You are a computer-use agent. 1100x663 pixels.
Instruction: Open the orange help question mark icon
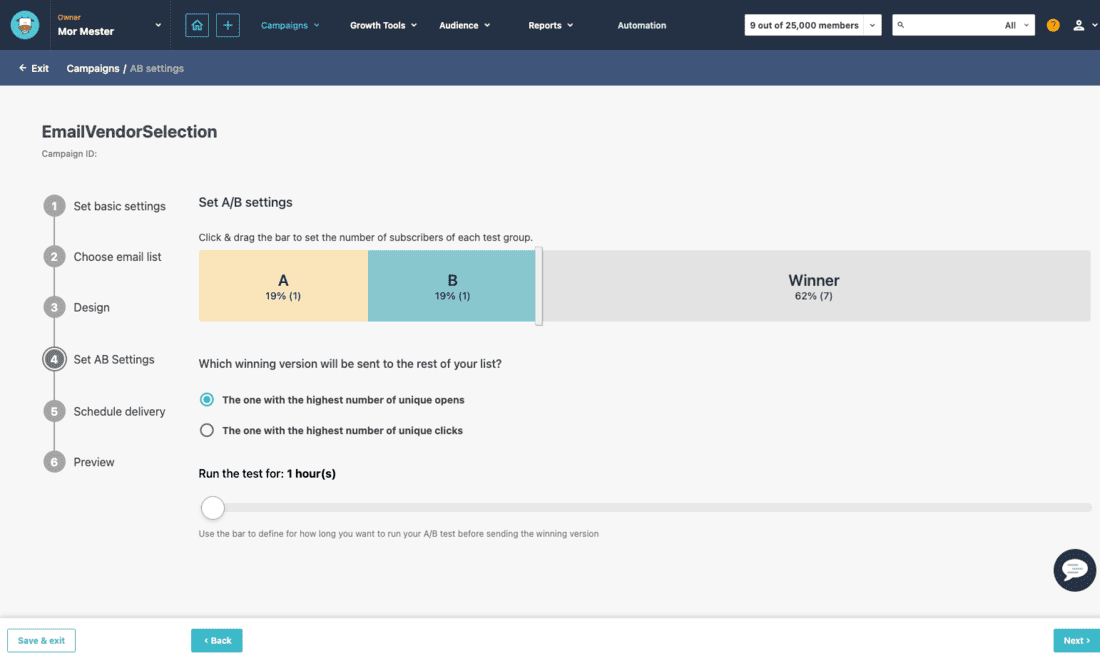pyautogui.click(x=1053, y=25)
